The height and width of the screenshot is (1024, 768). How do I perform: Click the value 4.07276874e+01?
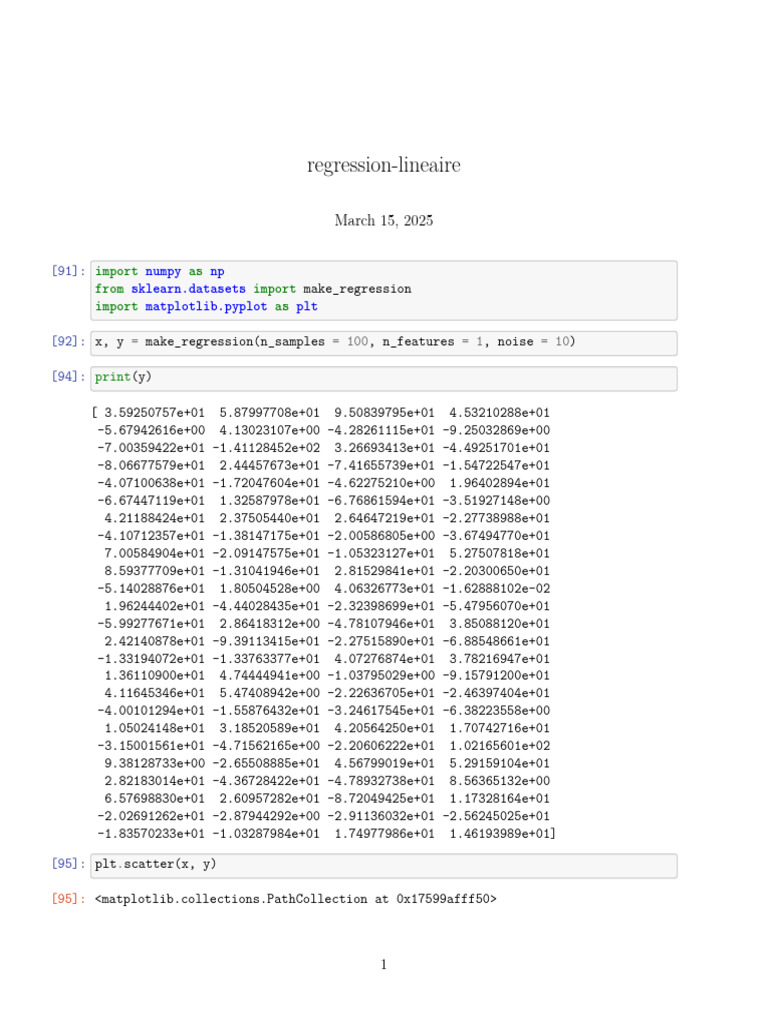tap(384, 660)
